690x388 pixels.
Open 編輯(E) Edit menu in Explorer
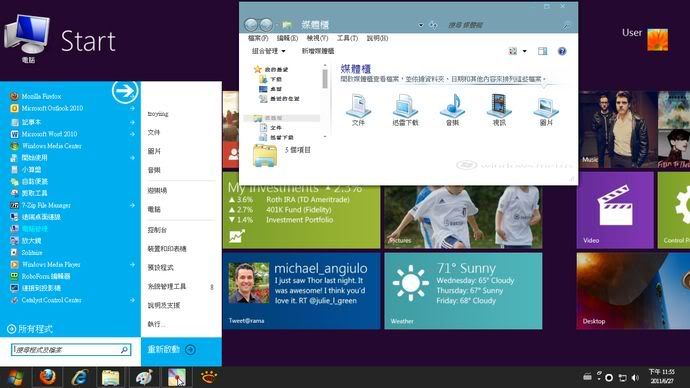(x=287, y=38)
